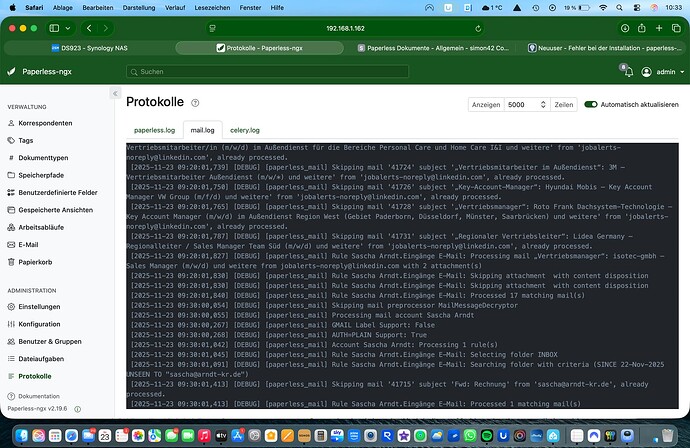The image size is (690, 448).
Task: Go back in Safari
Action: coord(89,28)
